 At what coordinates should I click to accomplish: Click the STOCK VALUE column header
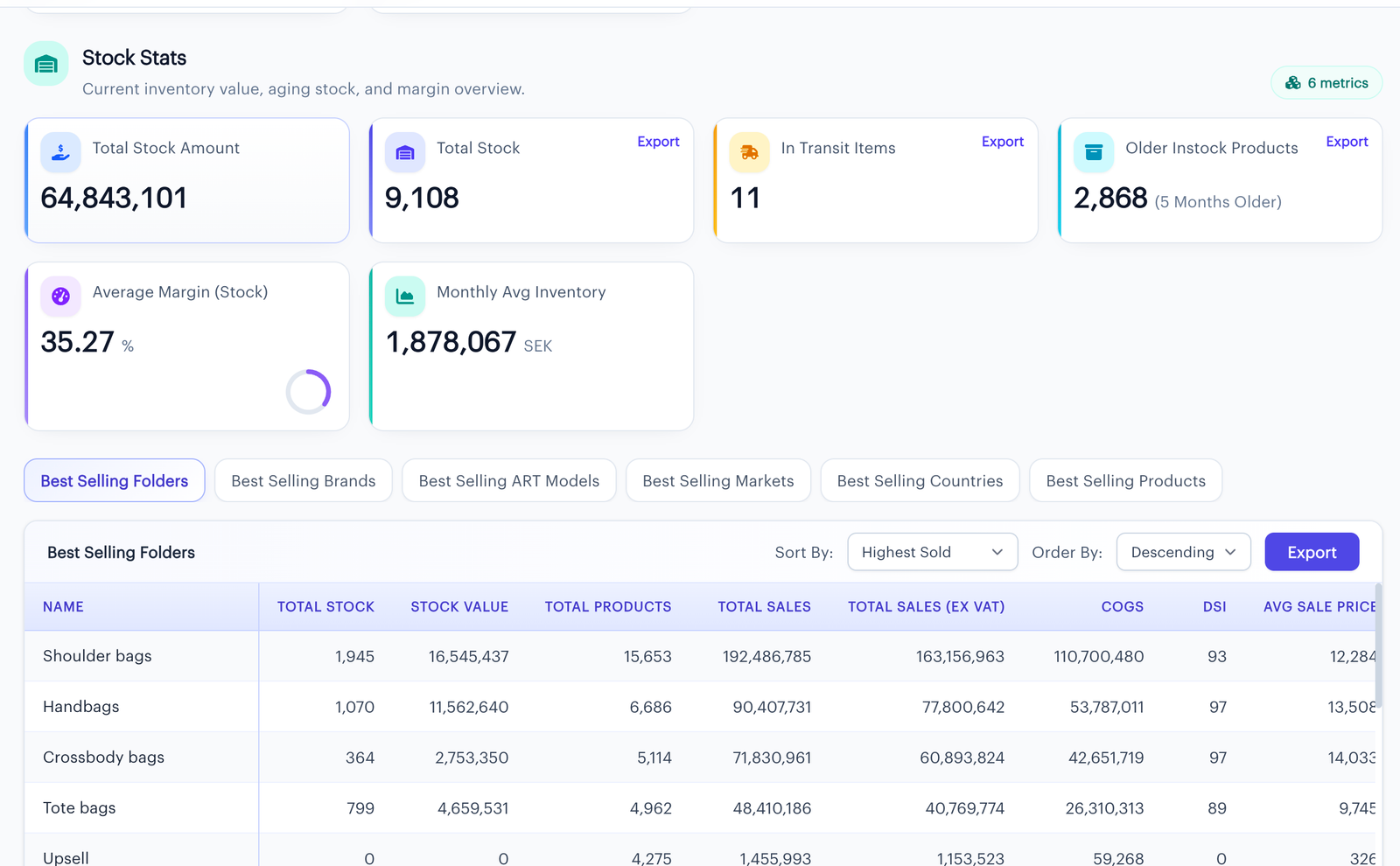pyautogui.click(x=459, y=607)
